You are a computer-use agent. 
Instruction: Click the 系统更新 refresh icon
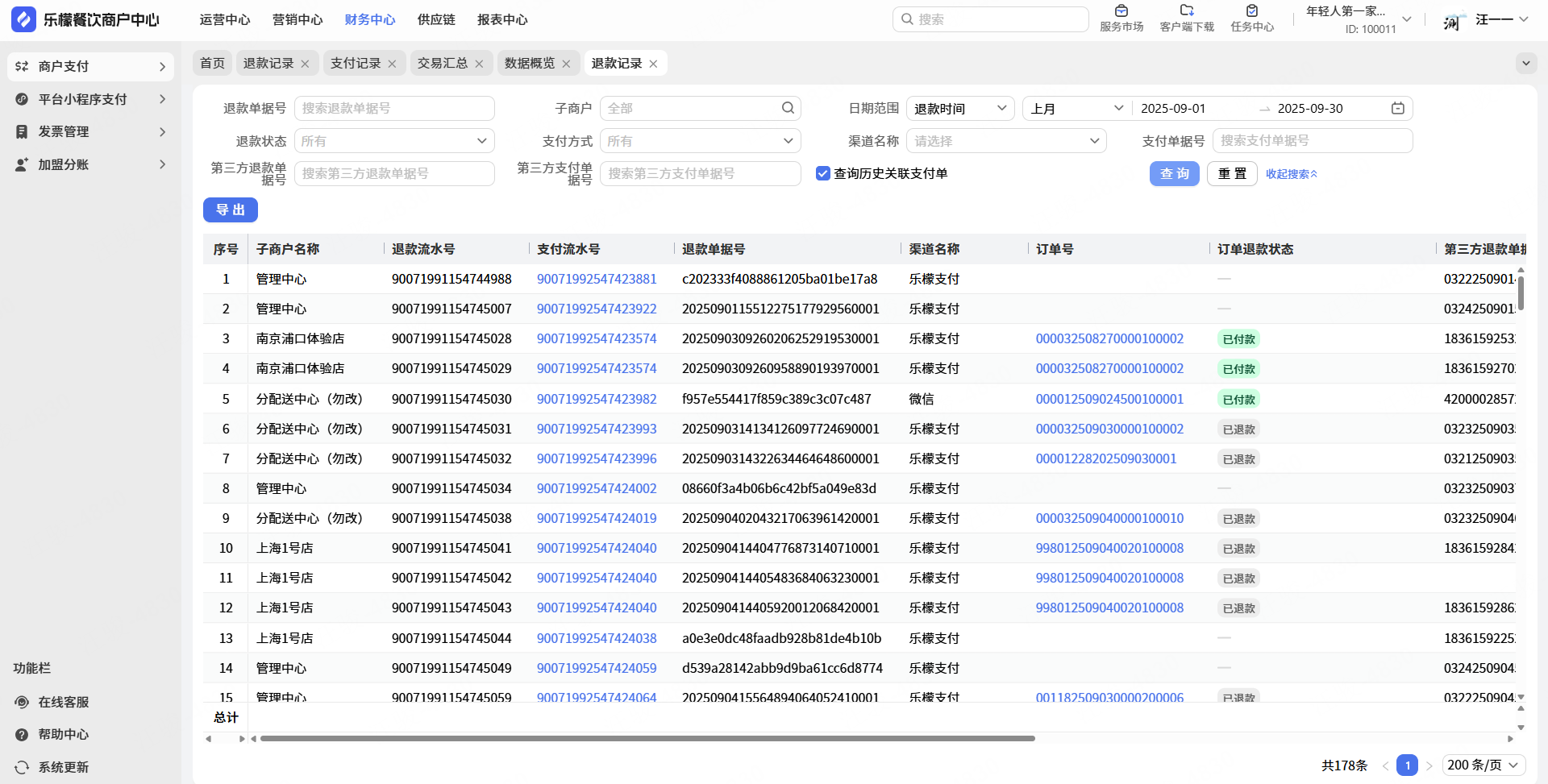[22, 767]
